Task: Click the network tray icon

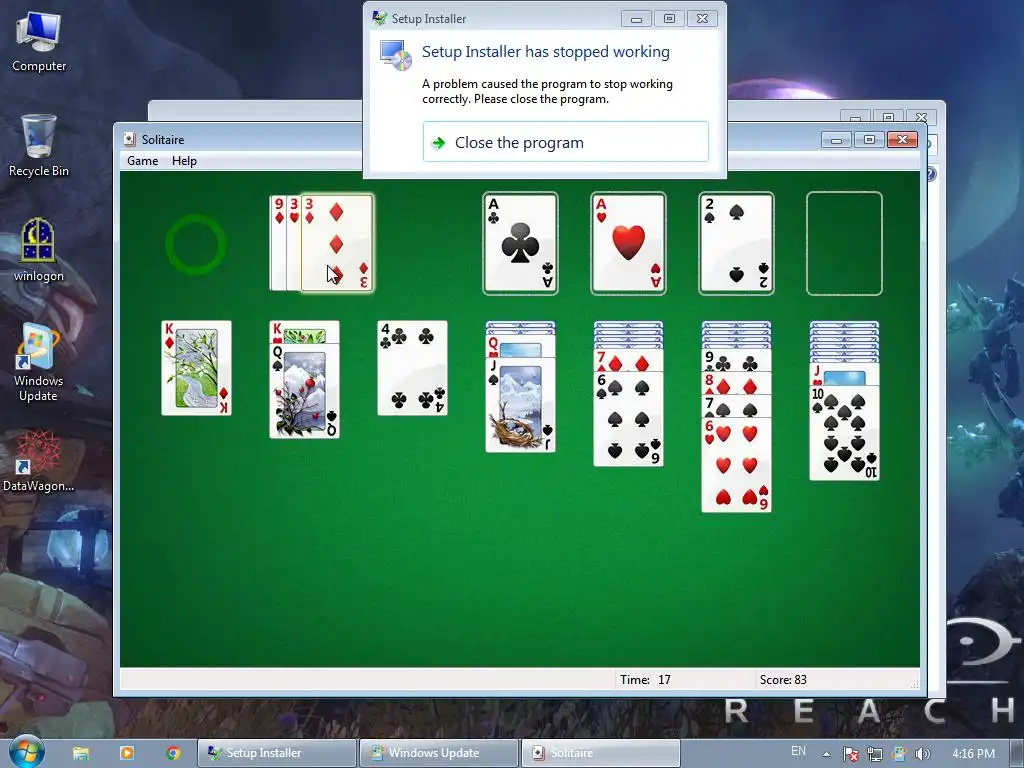Action: [x=874, y=754]
